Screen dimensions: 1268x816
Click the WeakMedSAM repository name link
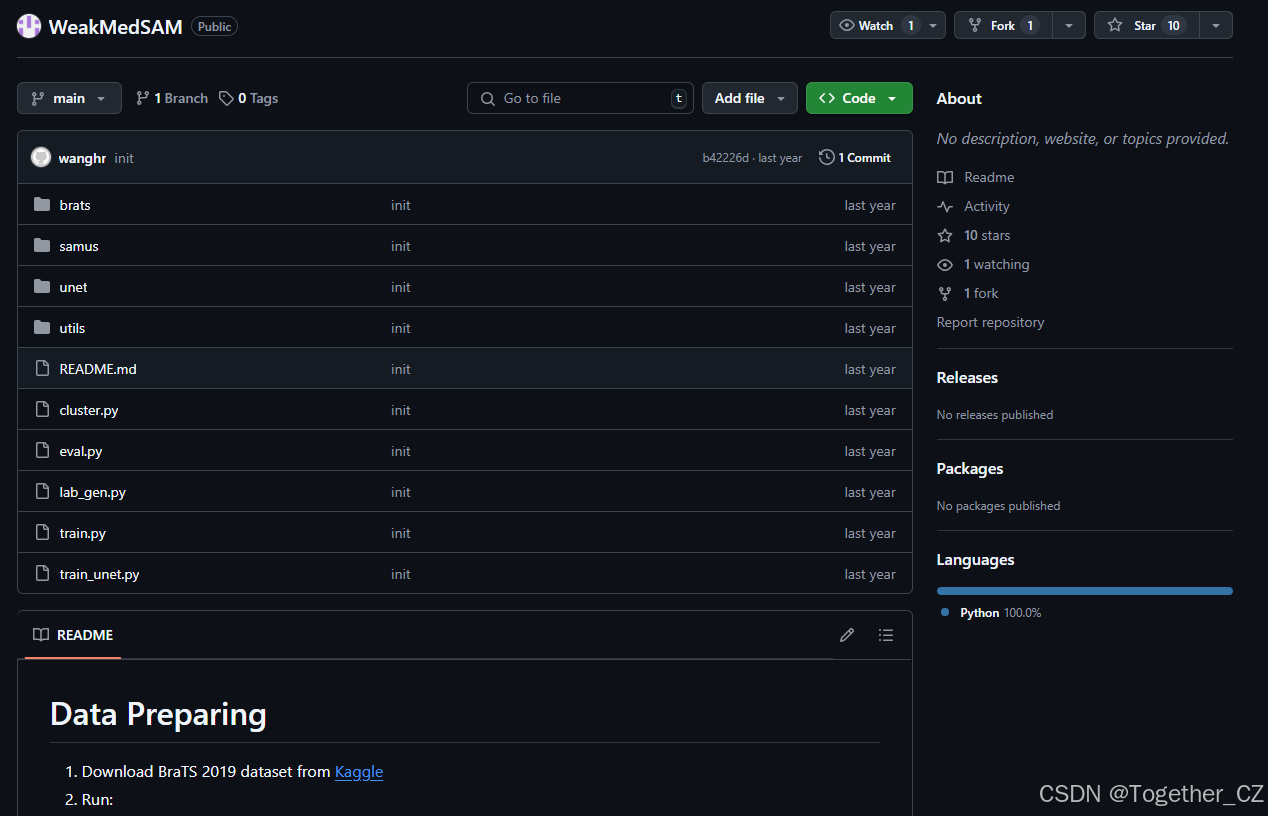pyautogui.click(x=115, y=27)
